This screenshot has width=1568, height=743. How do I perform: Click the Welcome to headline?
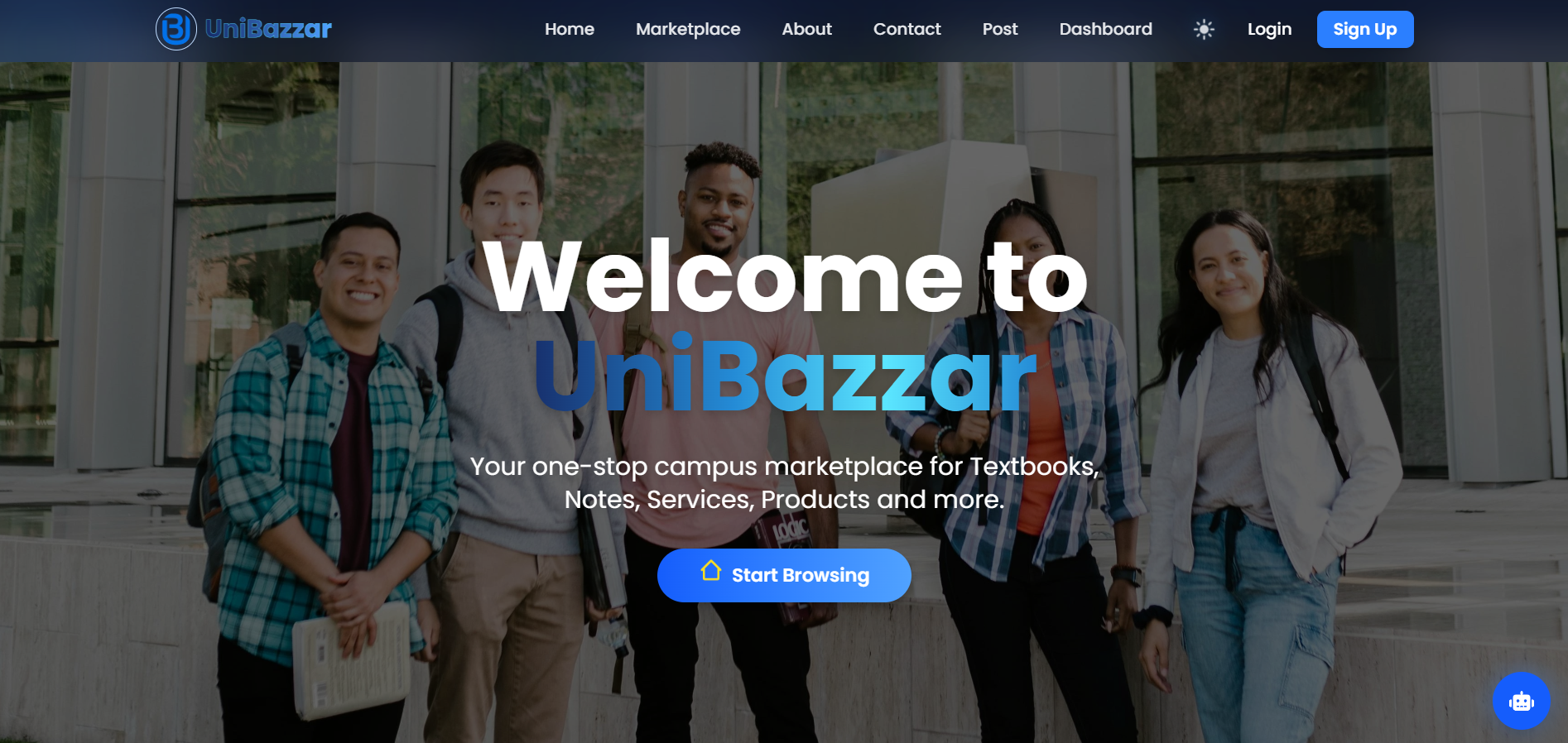pyautogui.click(x=784, y=276)
